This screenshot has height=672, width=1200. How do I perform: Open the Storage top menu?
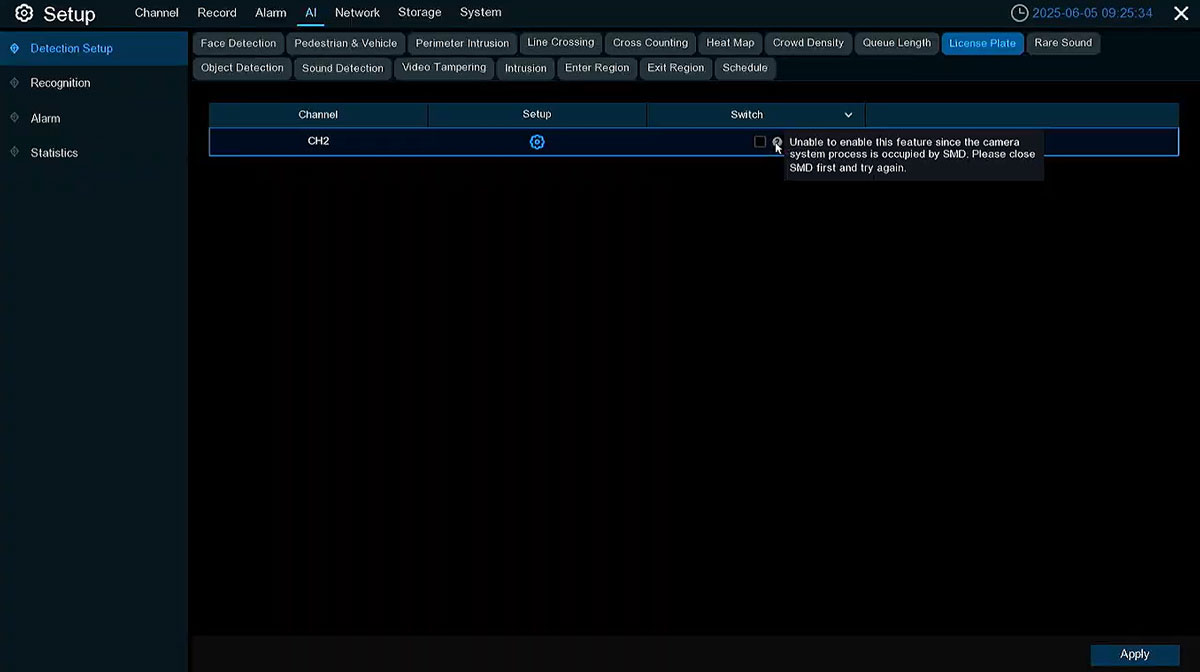pos(419,13)
